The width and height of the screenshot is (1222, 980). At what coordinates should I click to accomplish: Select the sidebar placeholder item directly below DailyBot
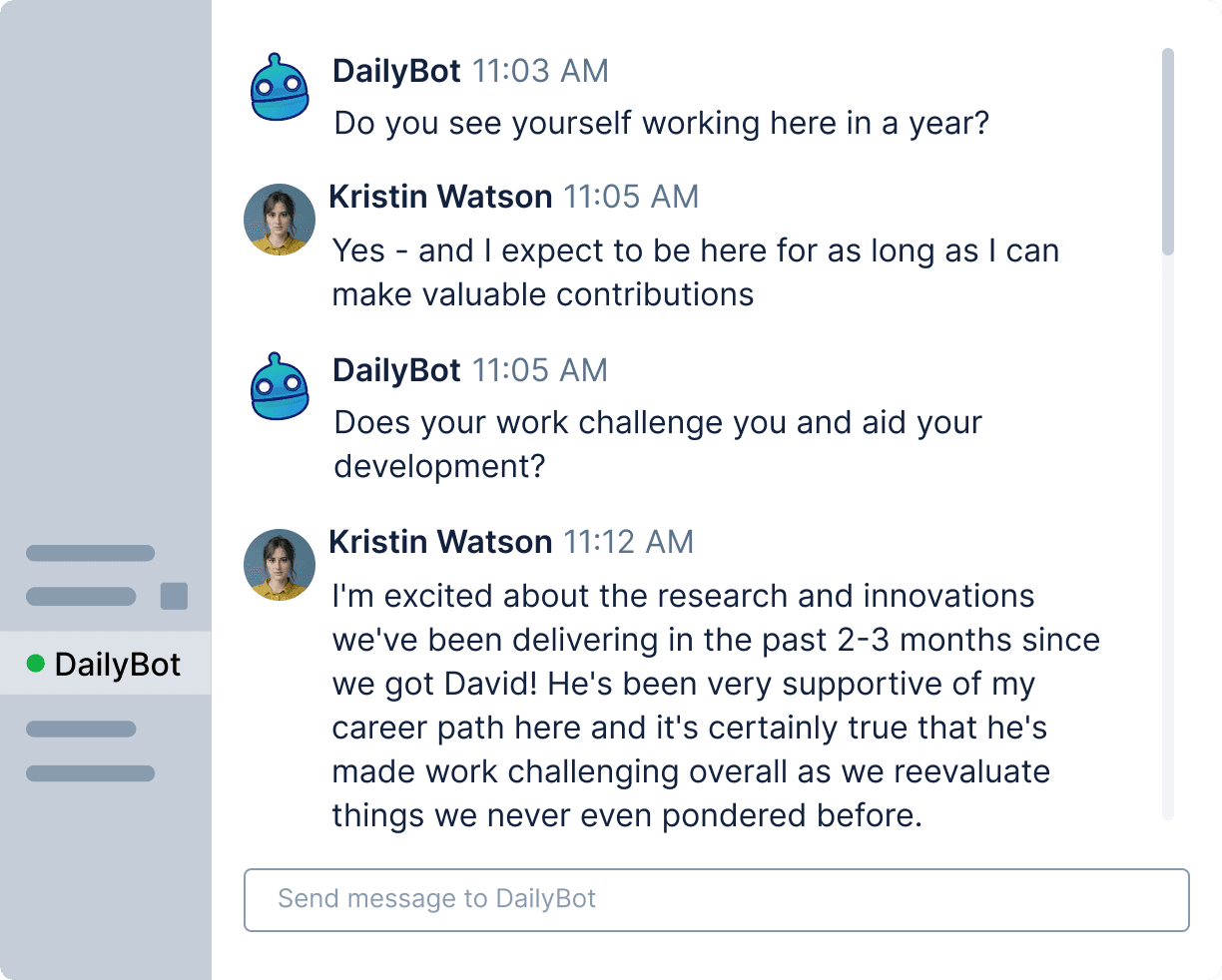pyautogui.click(x=81, y=730)
